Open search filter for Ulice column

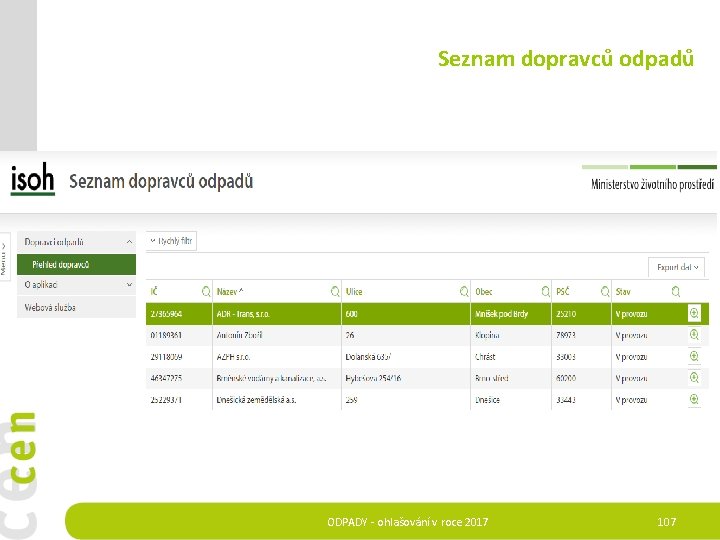click(x=464, y=291)
